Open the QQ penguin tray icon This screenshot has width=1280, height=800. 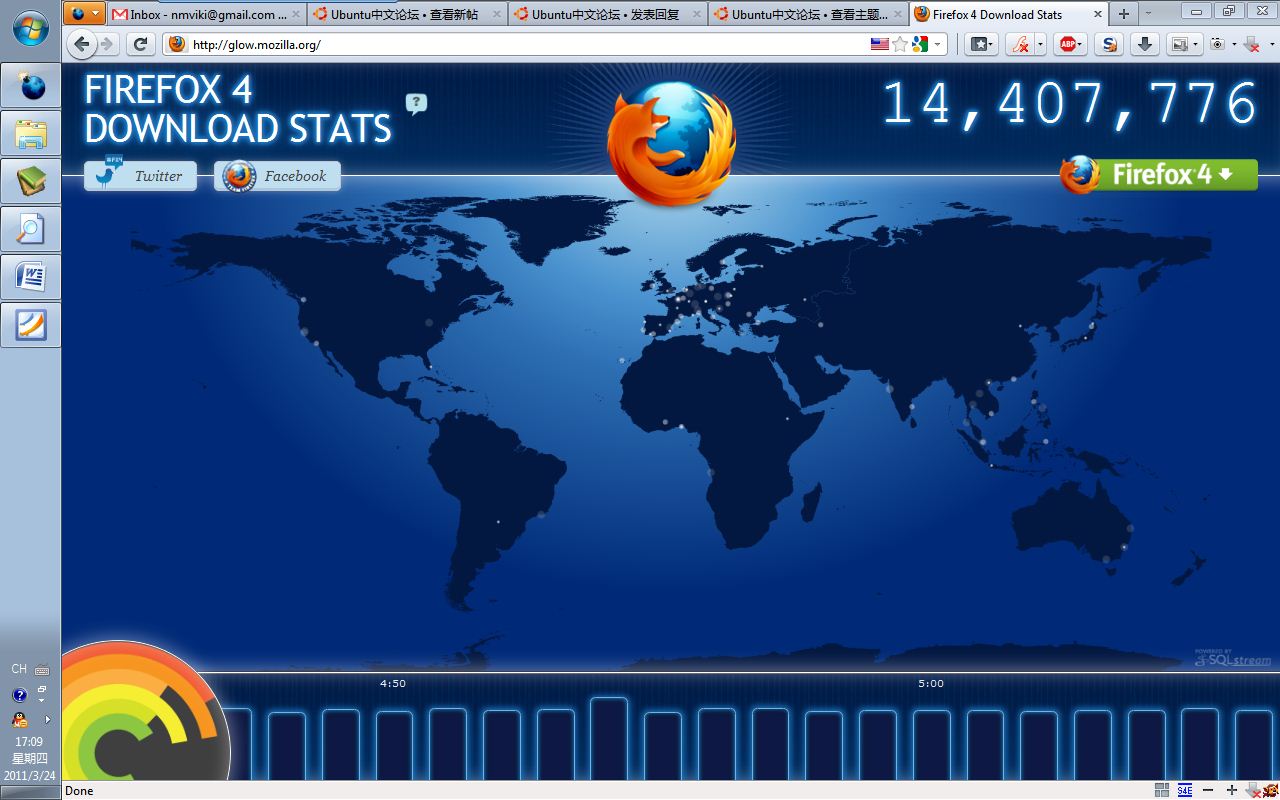coord(19,719)
